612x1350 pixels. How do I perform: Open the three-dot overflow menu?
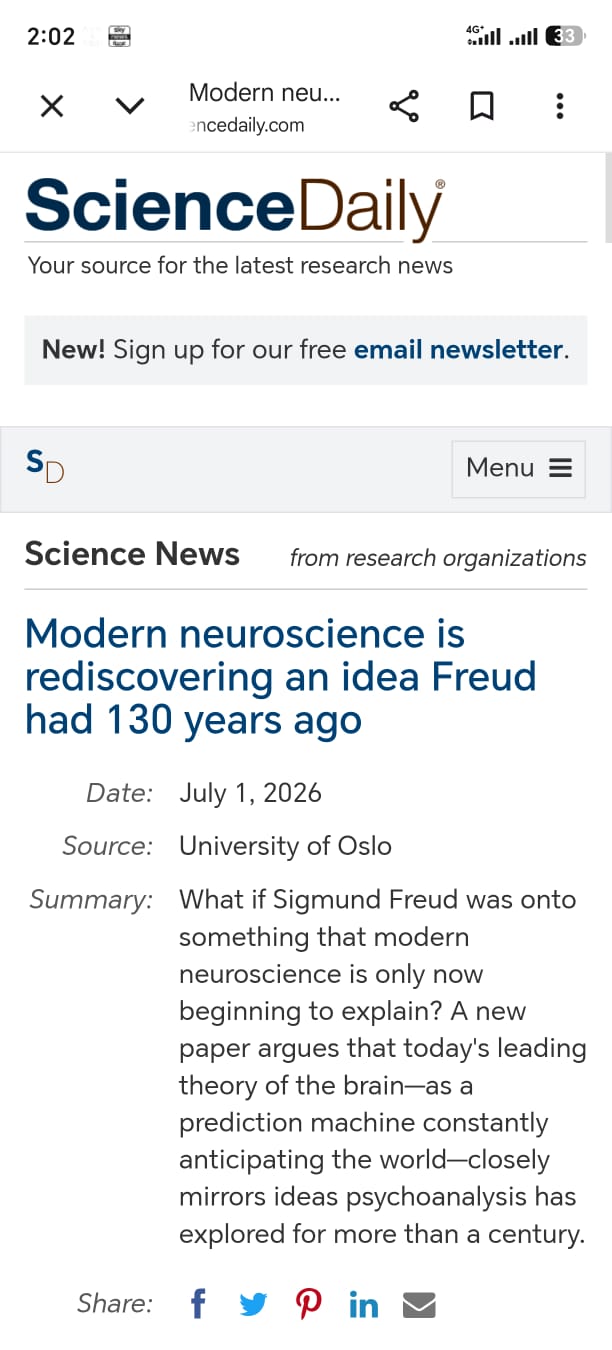coord(559,106)
